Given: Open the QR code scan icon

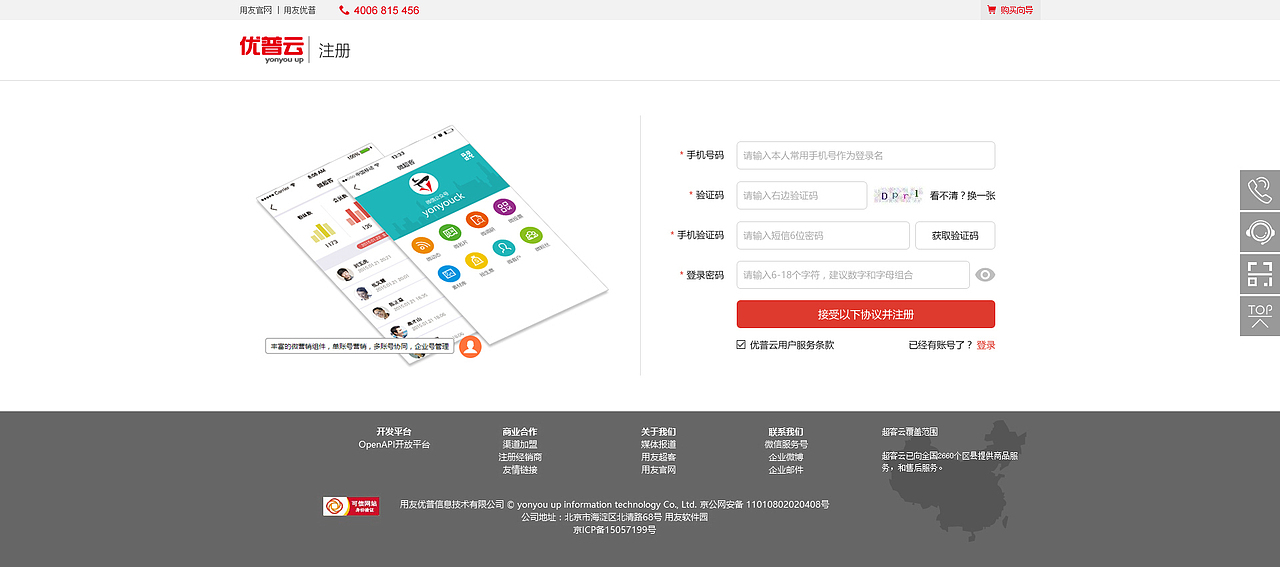Looking at the screenshot, I should point(1260,274).
